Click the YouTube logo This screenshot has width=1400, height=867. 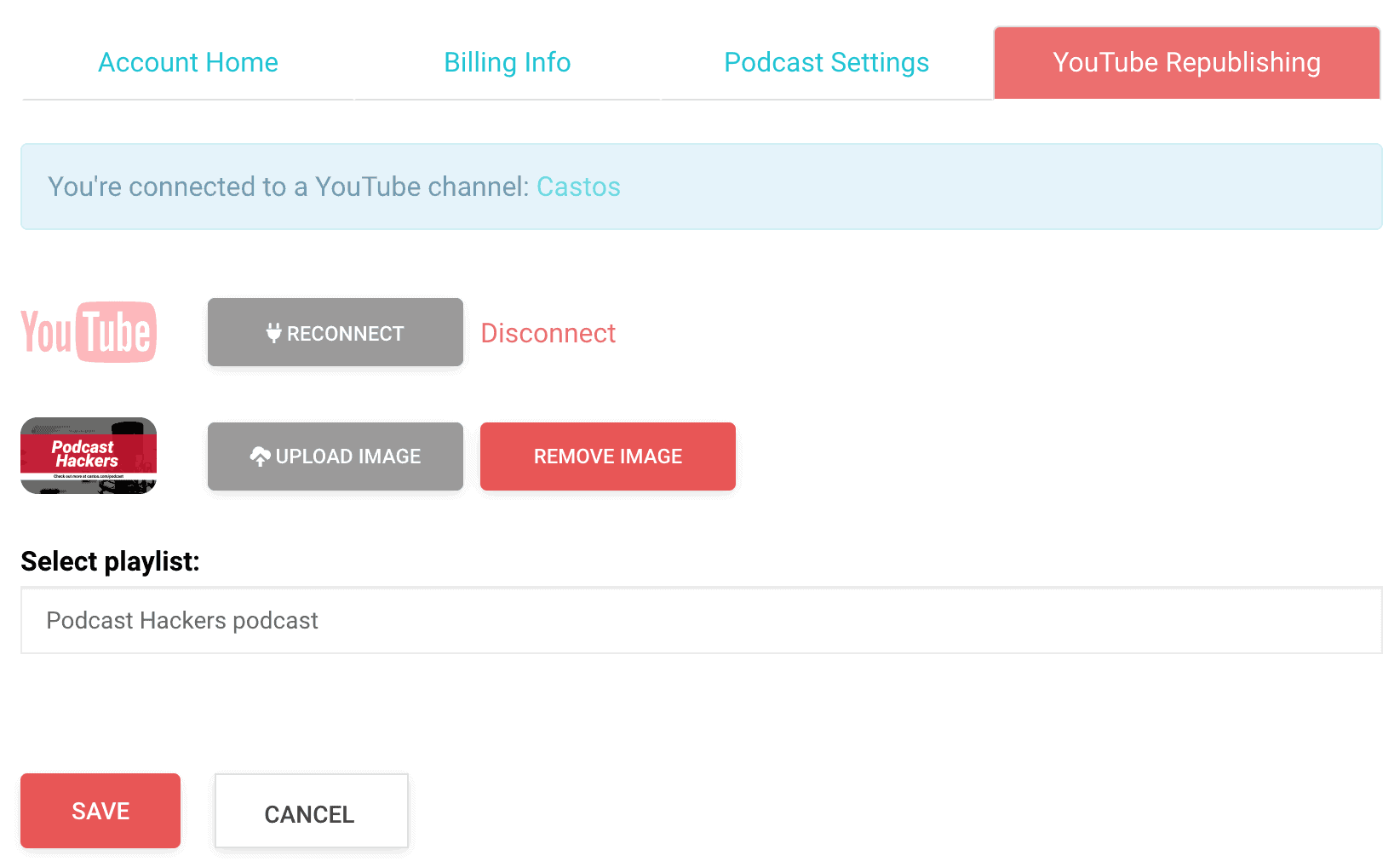coord(89,332)
